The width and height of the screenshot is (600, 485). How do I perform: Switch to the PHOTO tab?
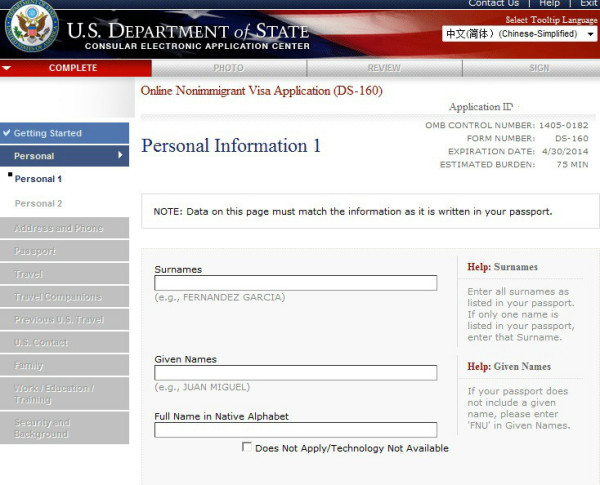coord(228,68)
